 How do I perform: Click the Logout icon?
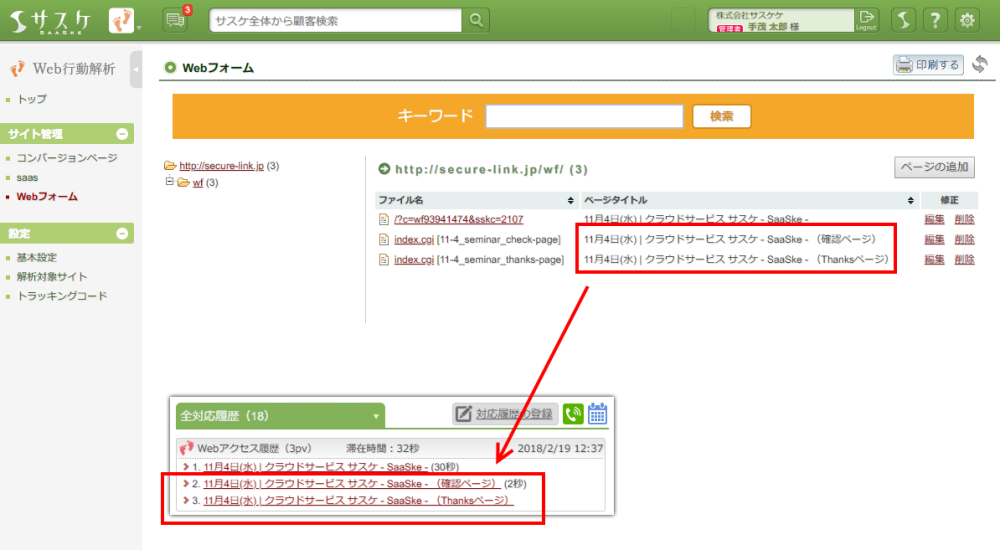click(866, 20)
